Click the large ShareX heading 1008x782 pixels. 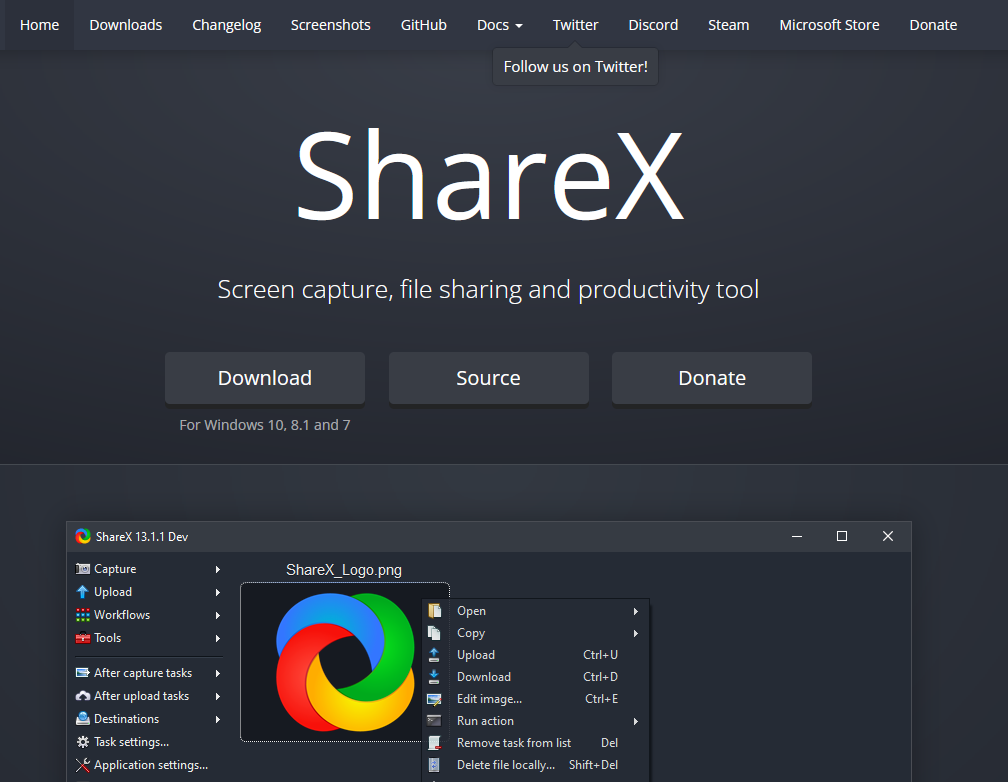click(489, 175)
